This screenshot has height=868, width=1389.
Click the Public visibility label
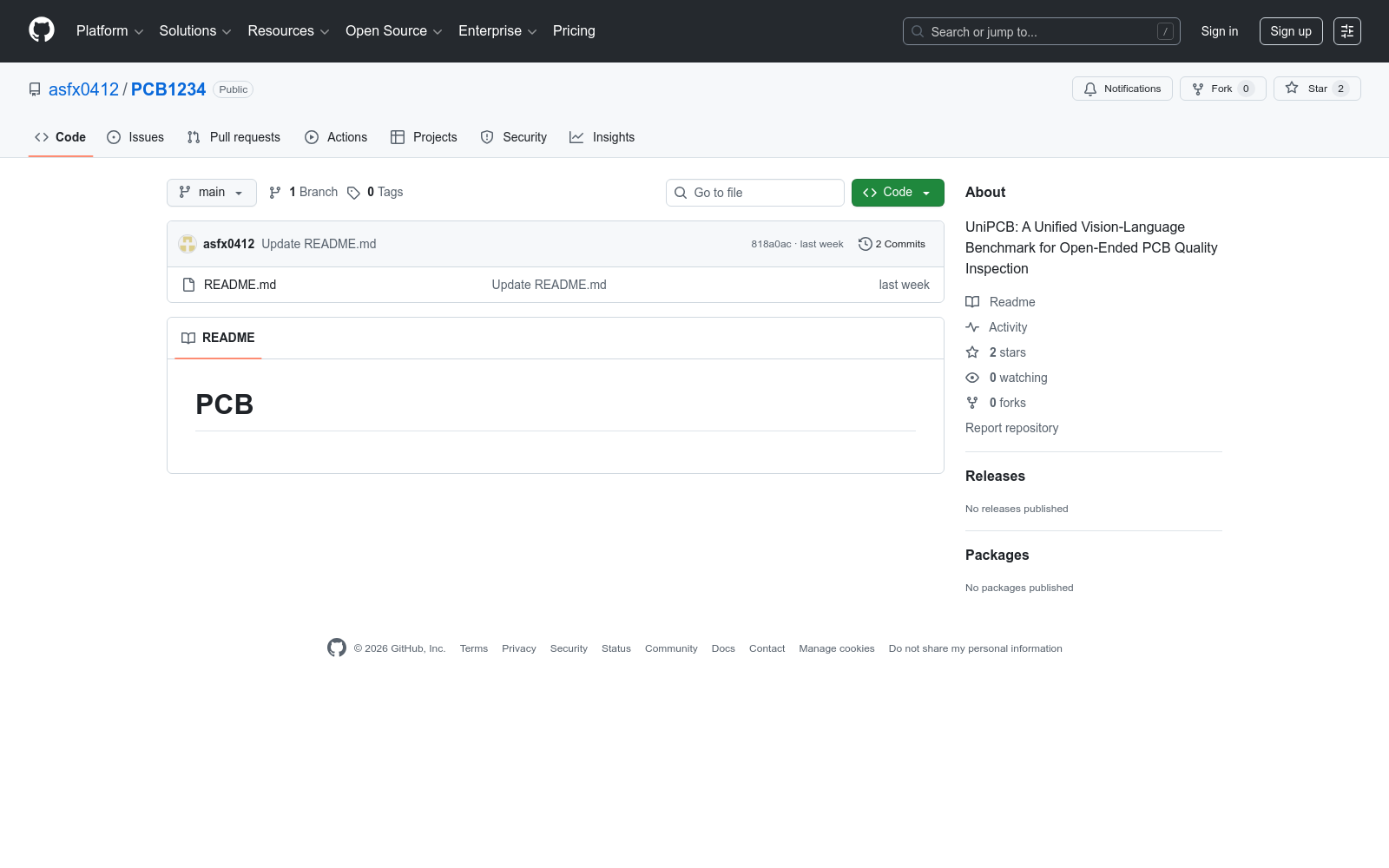click(234, 89)
